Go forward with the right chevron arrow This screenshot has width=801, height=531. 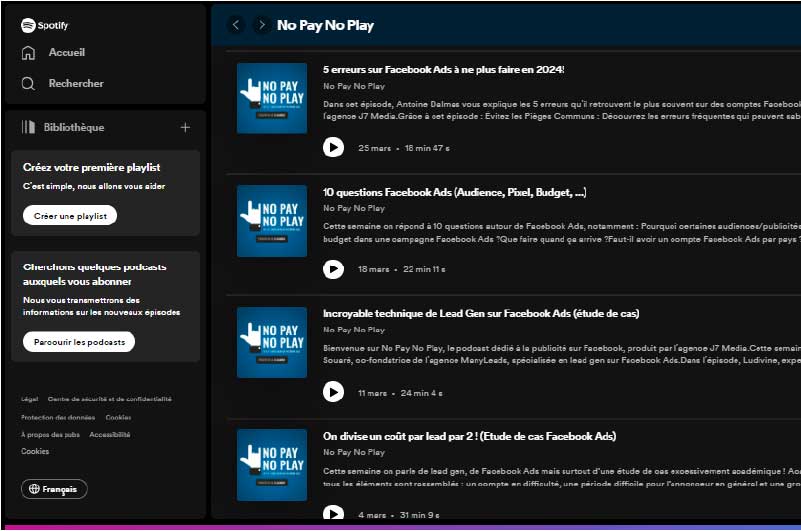click(x=262, y=25)
